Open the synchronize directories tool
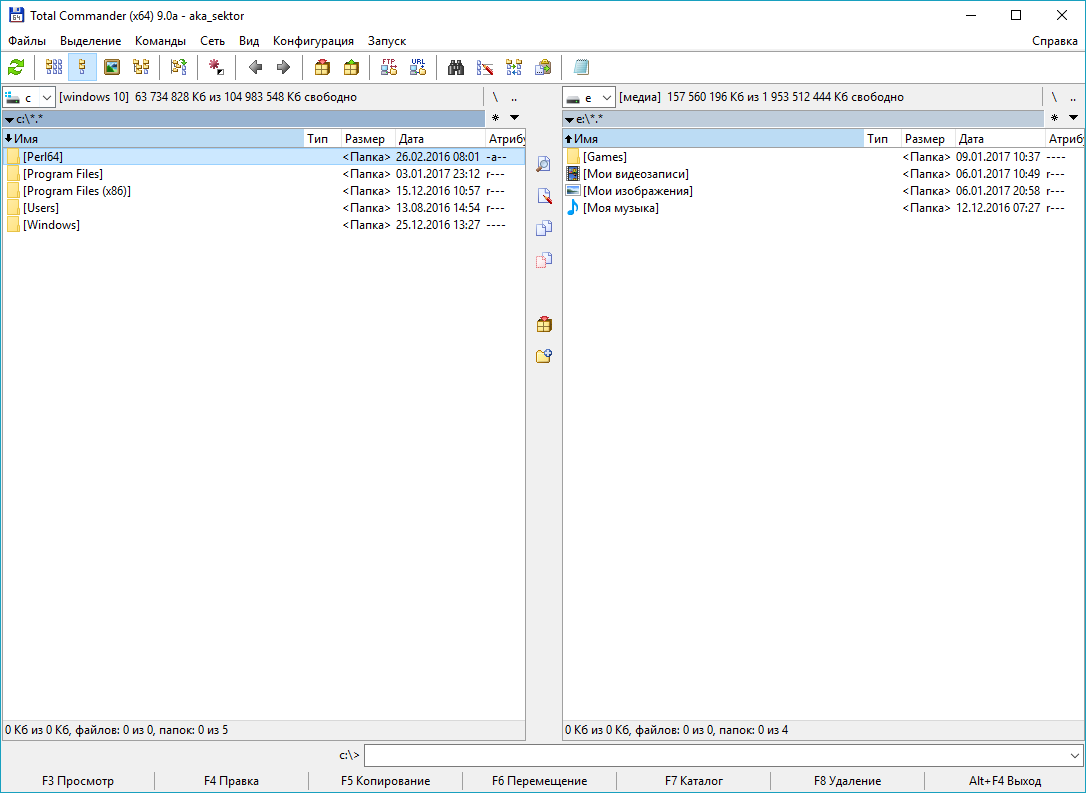 (x=514, y=67)
